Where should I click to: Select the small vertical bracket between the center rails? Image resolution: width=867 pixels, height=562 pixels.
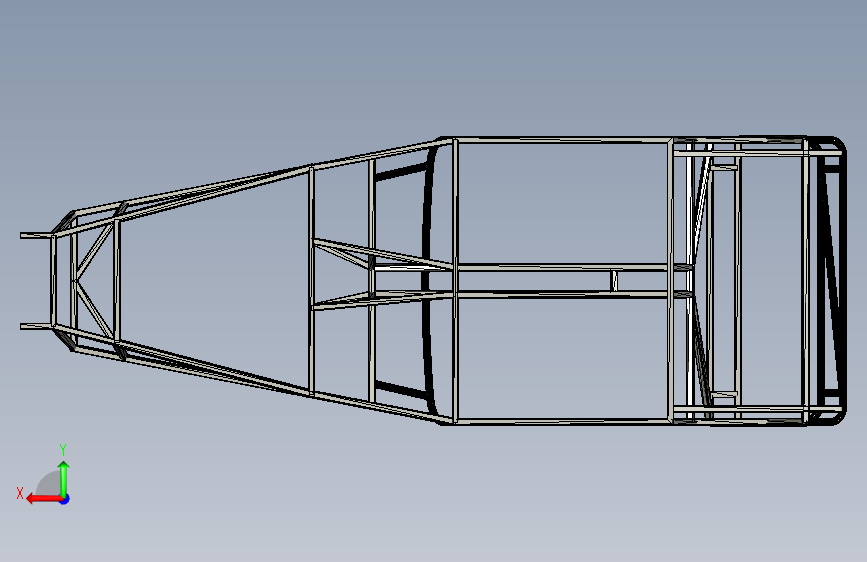(x=614, y=280)
